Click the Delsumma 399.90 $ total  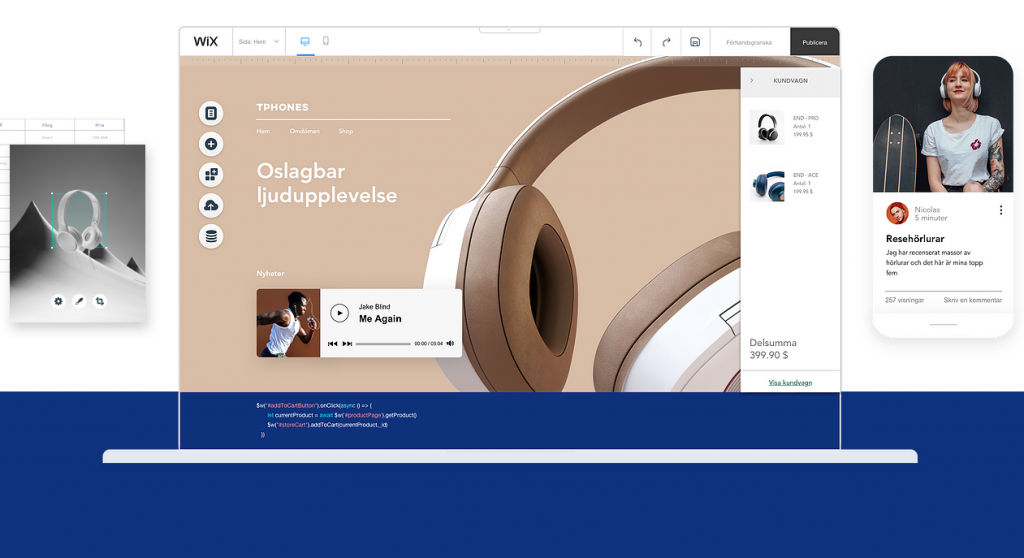(x=773, y=349)
